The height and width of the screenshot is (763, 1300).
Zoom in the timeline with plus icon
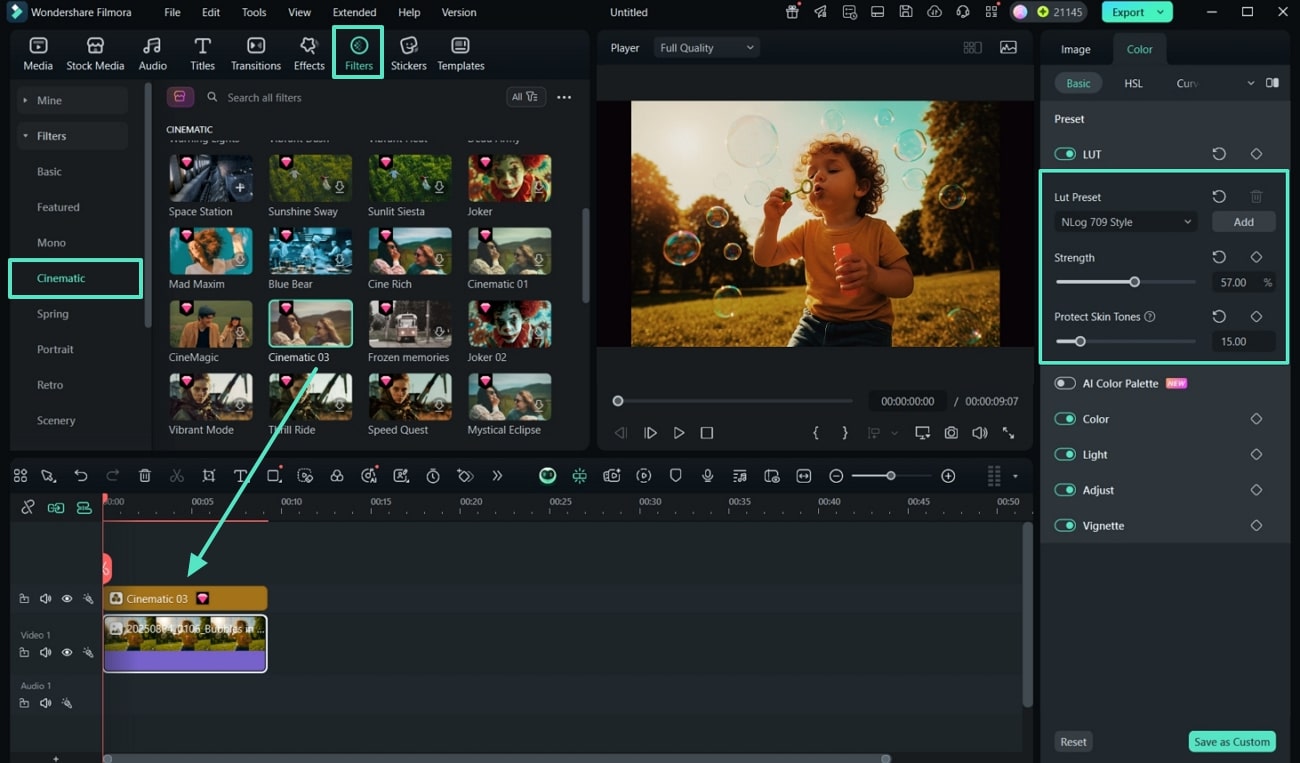coord(948,476)
